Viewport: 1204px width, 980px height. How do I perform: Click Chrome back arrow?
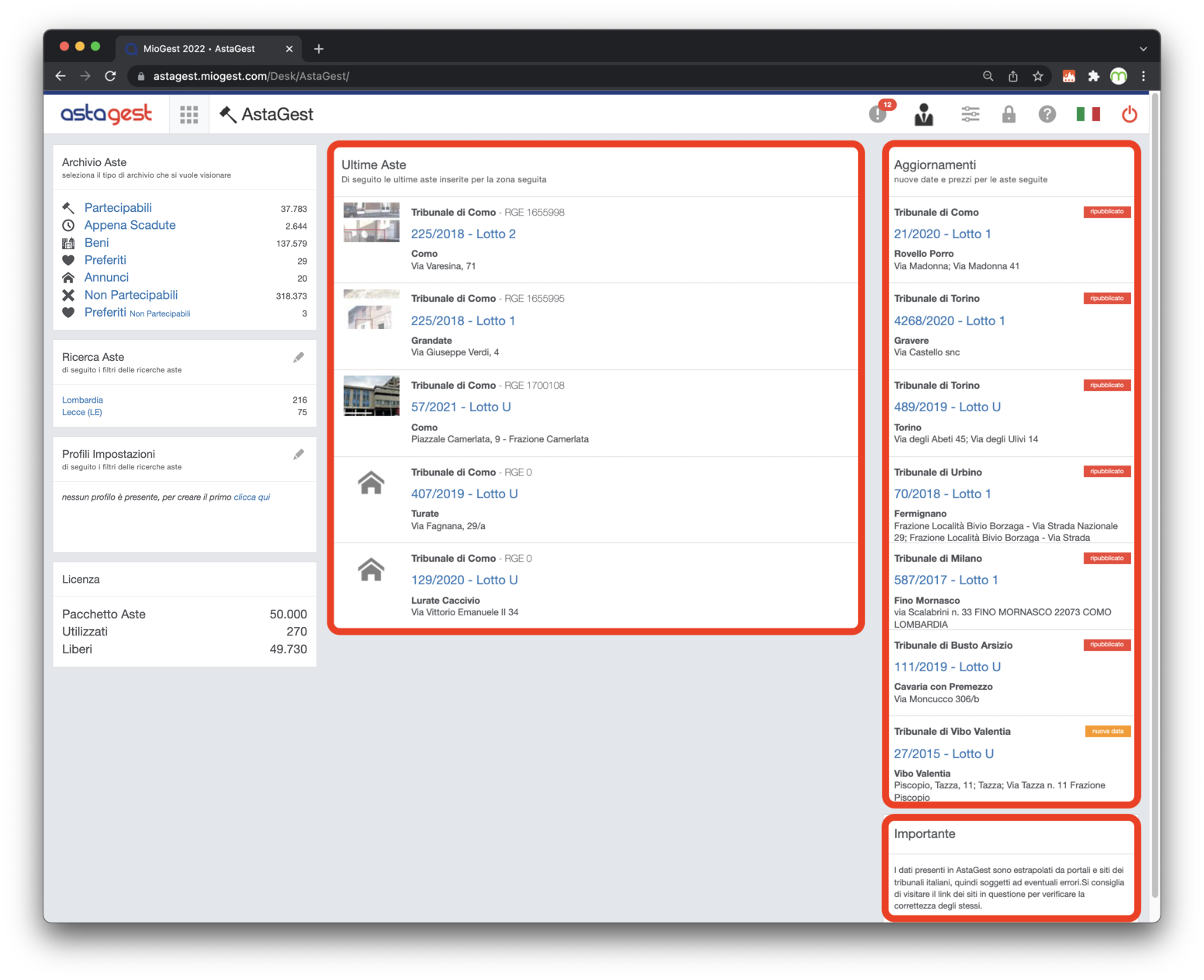point(61,76)
